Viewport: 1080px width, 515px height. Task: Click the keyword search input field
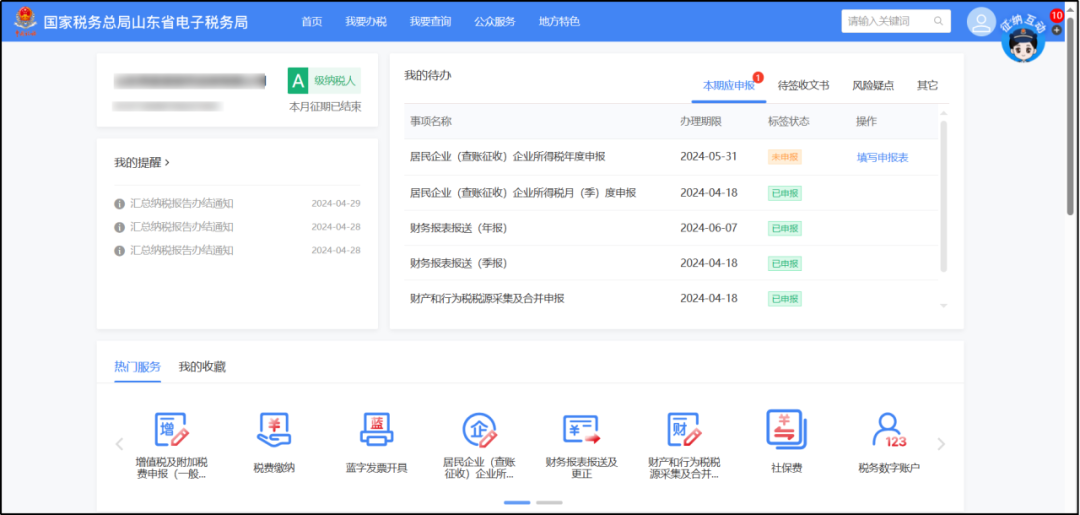887,21
